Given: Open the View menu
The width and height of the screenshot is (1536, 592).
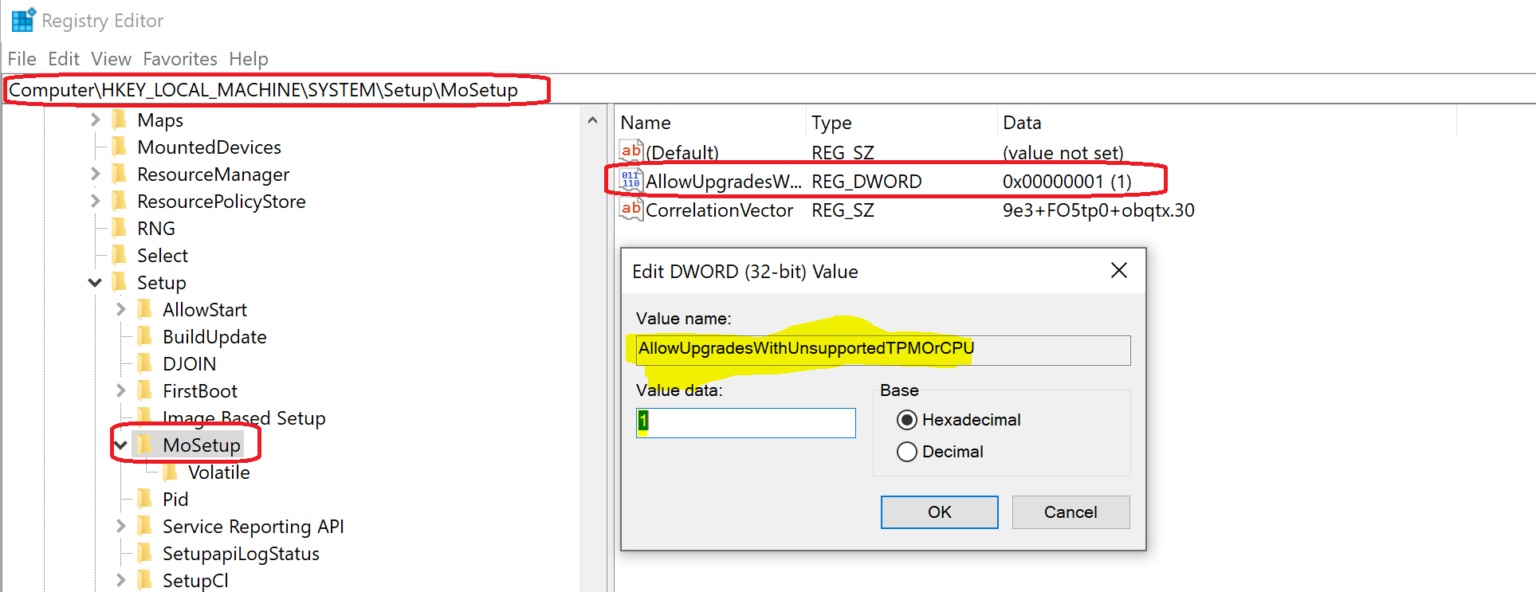Looking at the screenshot, I should click(x=111, y=59).
